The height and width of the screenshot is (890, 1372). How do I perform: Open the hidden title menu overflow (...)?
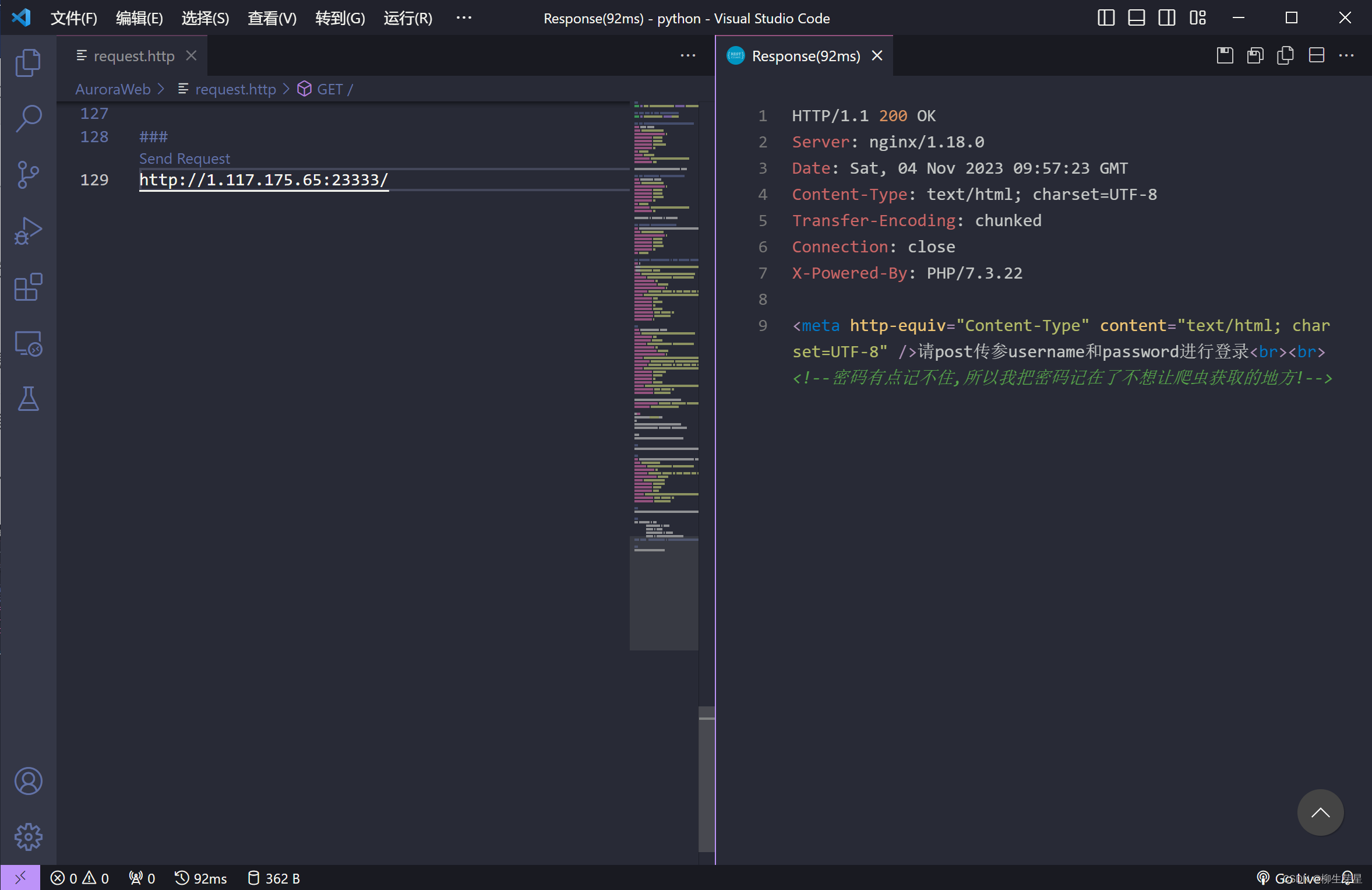pos(464,18)
